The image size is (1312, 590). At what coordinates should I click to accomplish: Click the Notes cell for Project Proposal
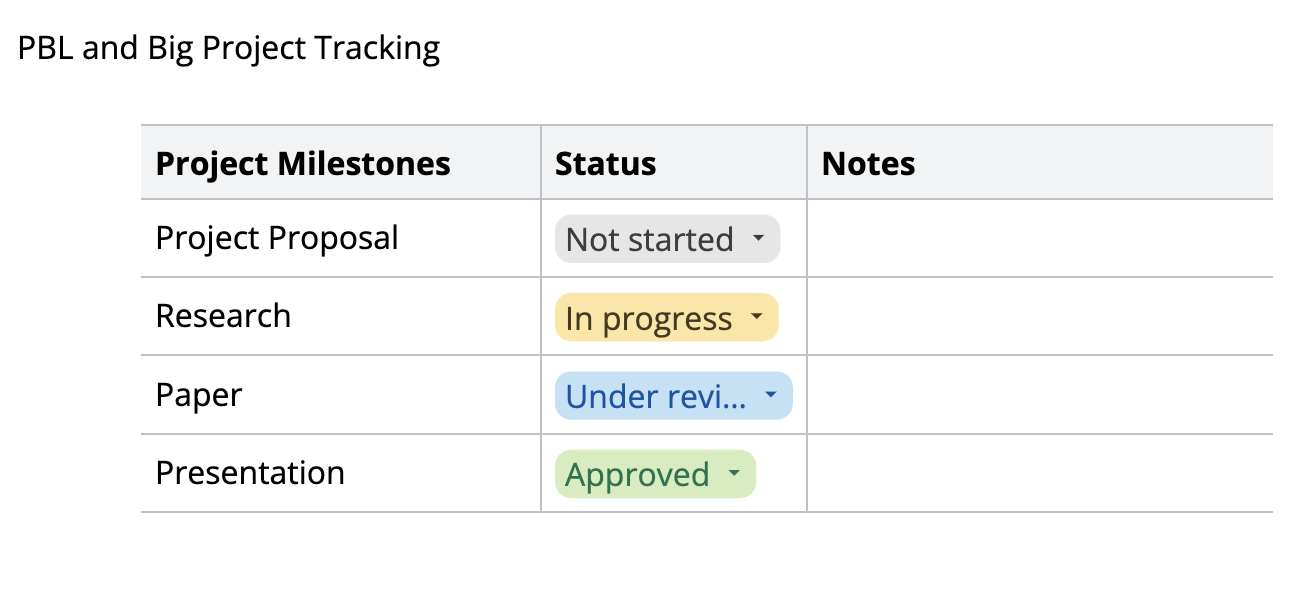point(1039,239)
